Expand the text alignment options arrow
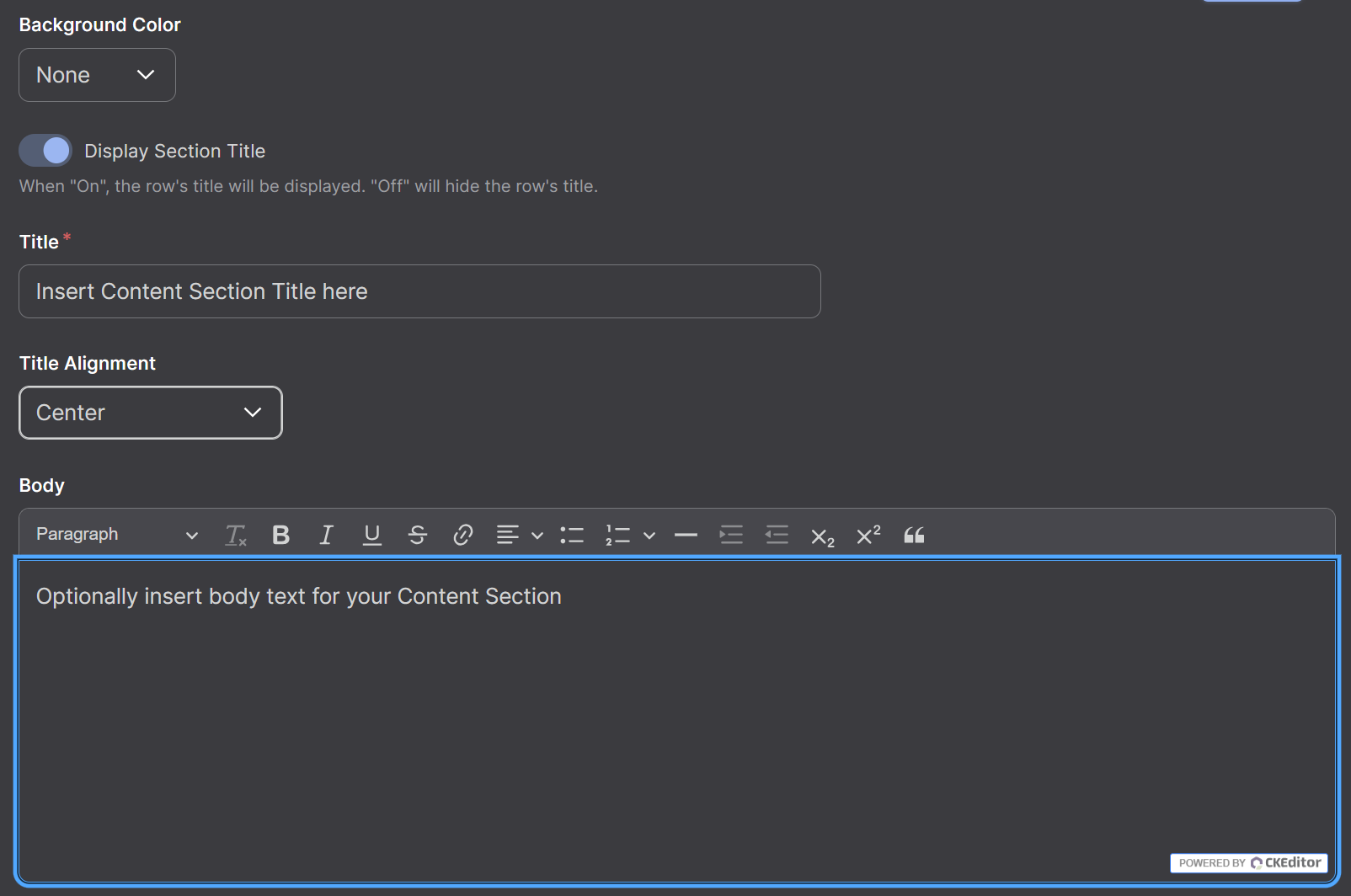1351x896 pixels. point(537,536)
